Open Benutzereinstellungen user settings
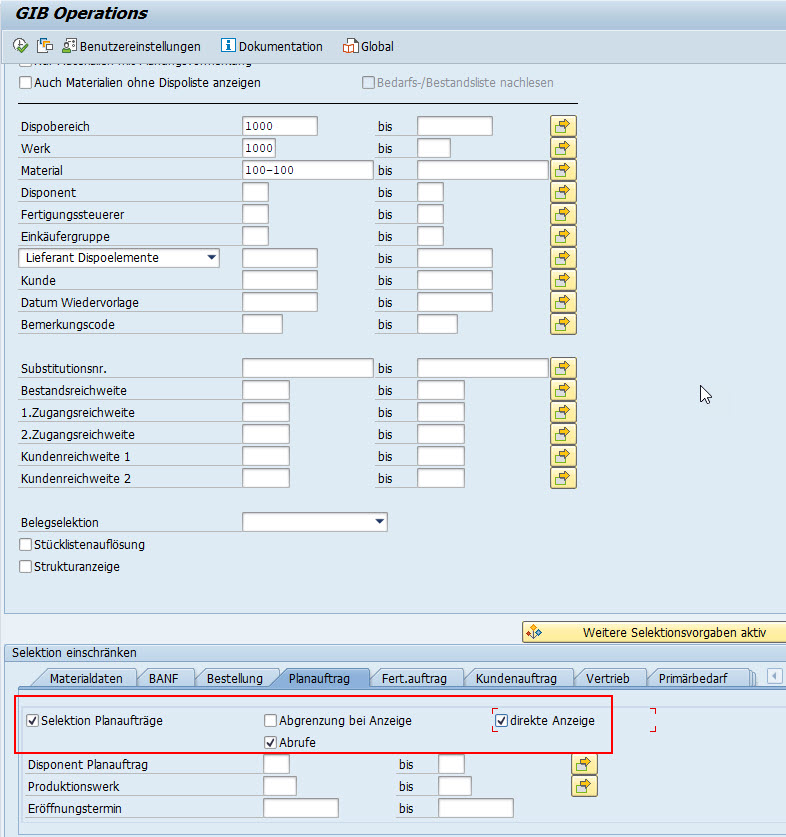Image resolution: width=786 pixels, height=837 pixels. pyautogui.click(x=131, y=46)
